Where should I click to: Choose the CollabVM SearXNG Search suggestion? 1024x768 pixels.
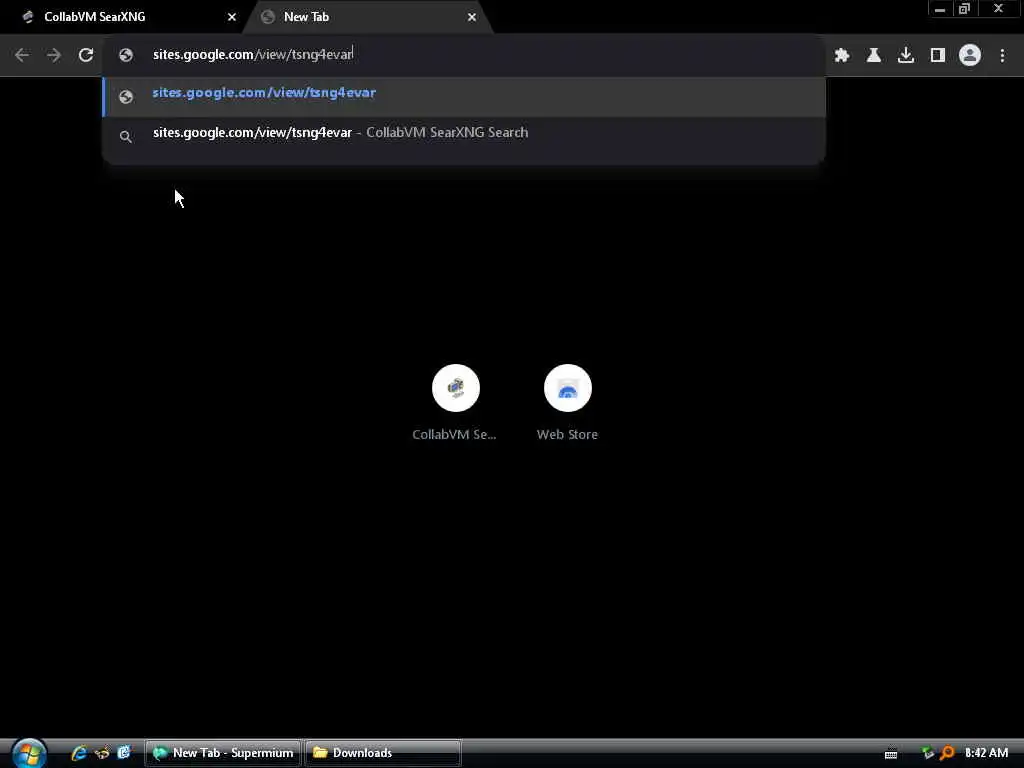[x=464, y=135]
